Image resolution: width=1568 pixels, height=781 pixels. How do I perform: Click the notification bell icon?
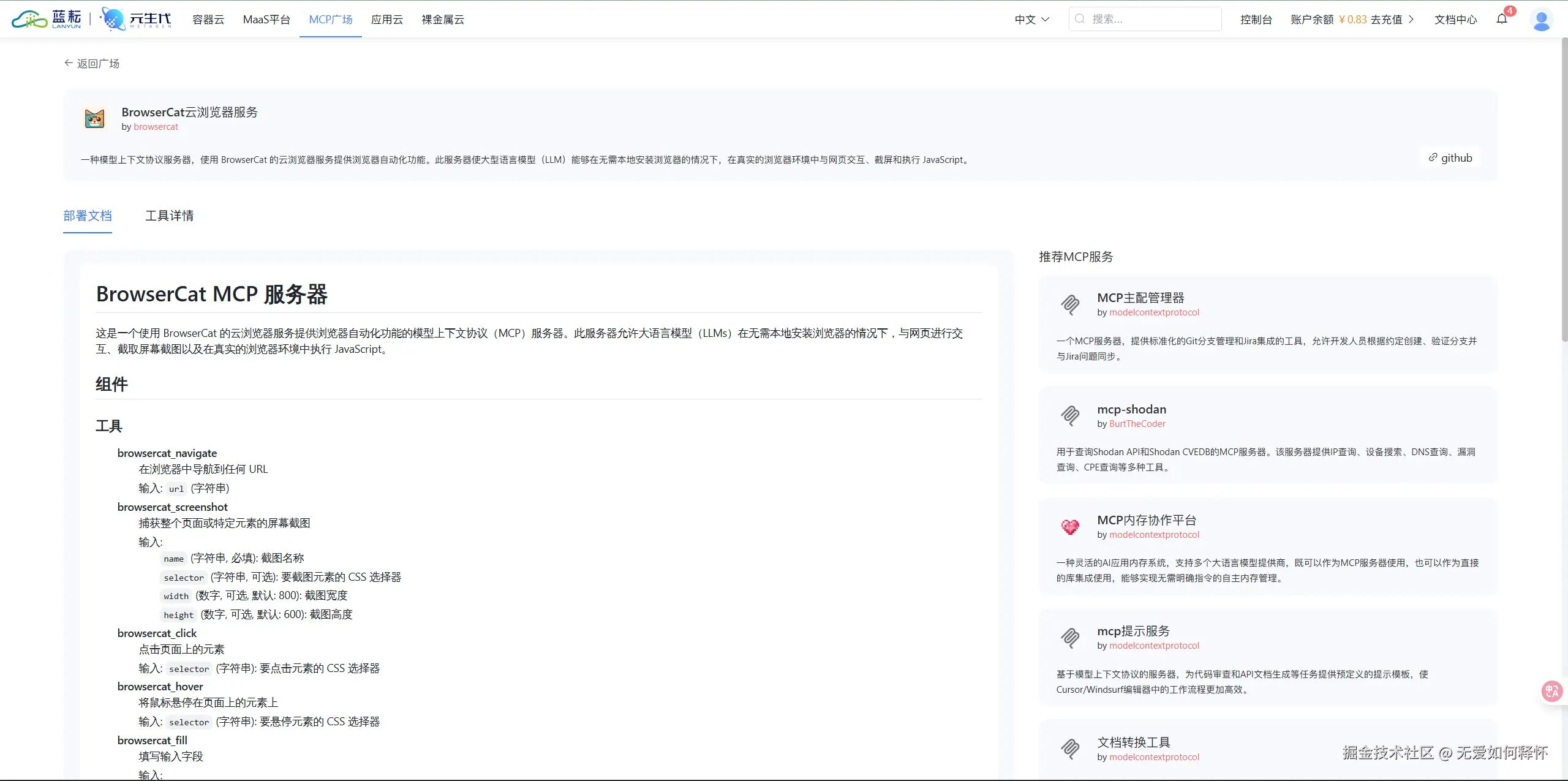point(1502,19)
